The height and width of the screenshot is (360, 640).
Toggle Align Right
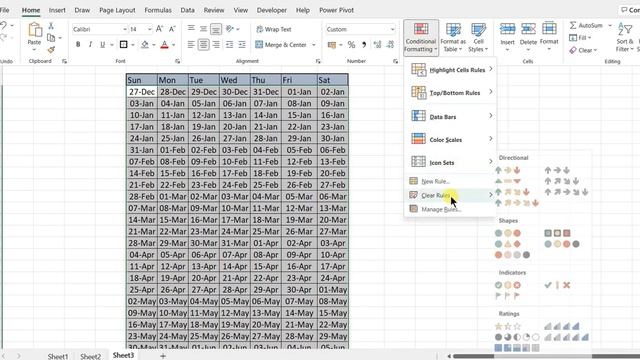pos(216,44)
